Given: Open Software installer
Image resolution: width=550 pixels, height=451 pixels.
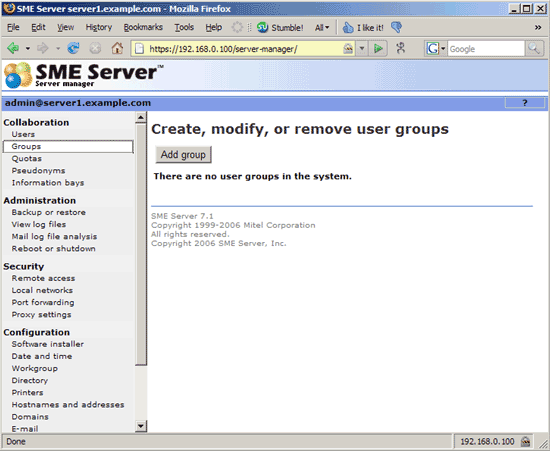Looking at the screenshot, I should (47, 344).
